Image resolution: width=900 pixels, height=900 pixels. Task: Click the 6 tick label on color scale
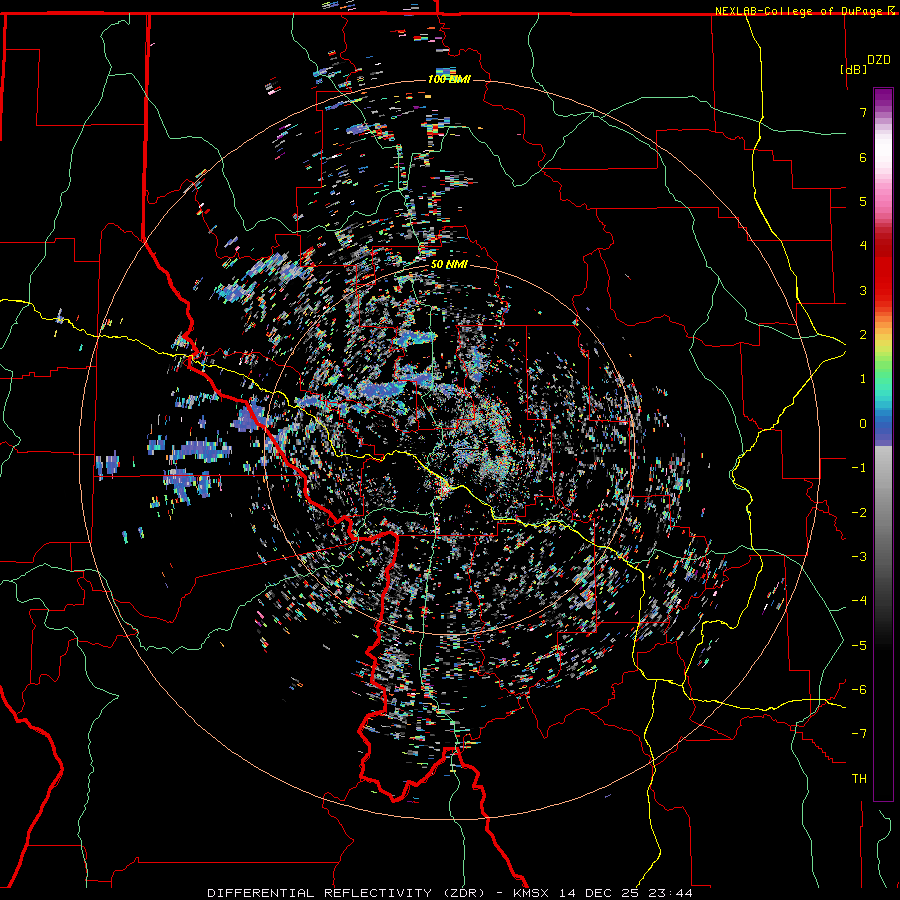(863, 157)
